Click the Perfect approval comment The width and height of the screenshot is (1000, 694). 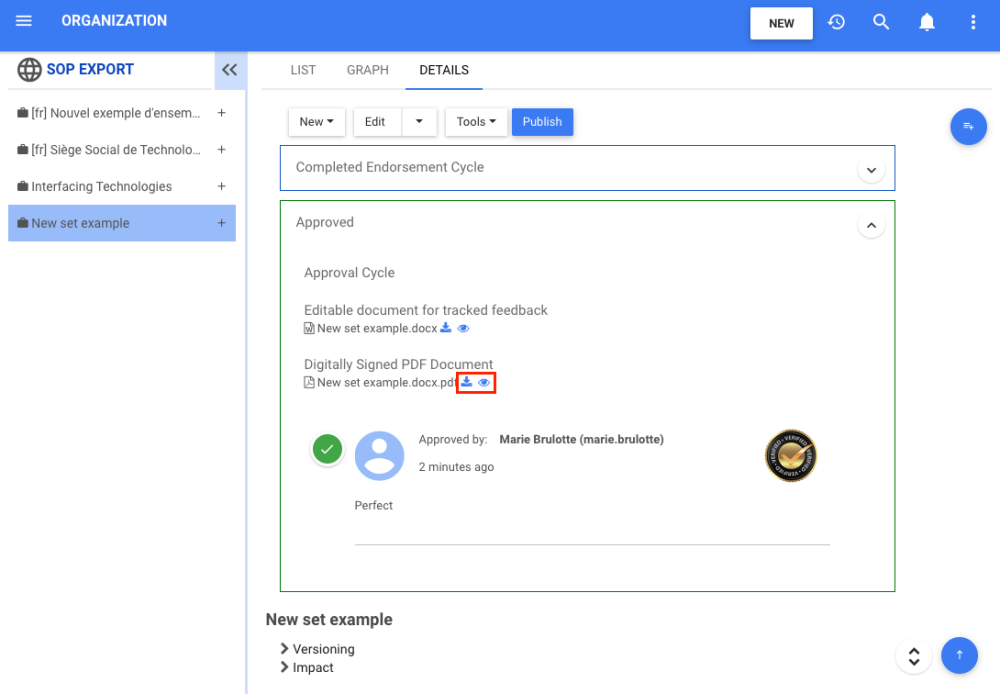[374, 505]
